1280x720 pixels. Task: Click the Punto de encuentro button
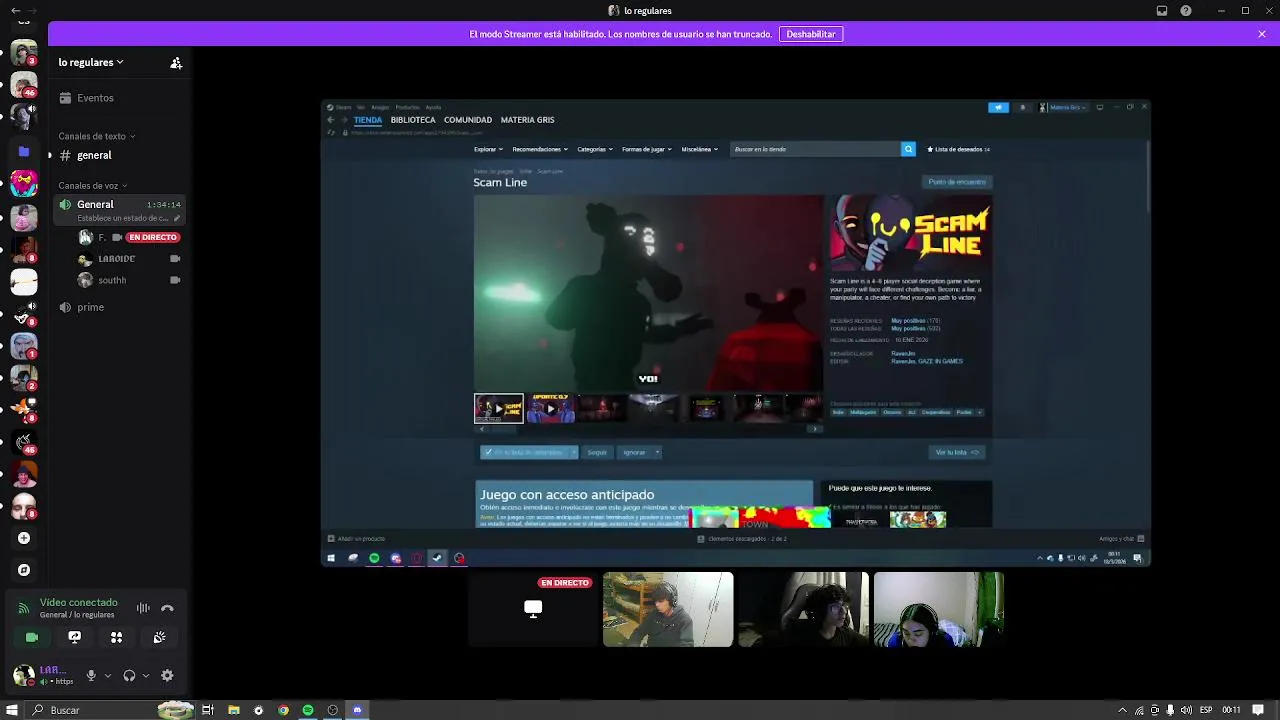point(957,182)
